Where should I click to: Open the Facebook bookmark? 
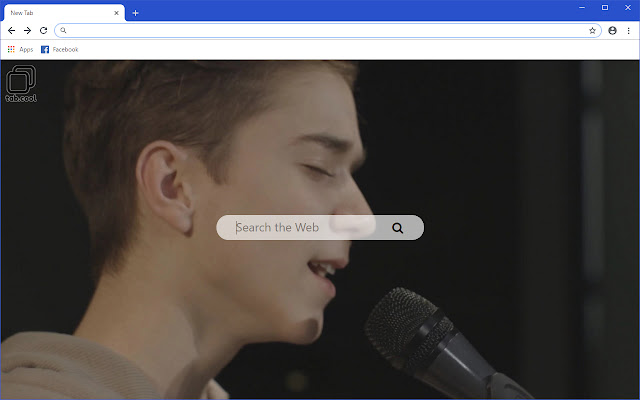(x=60, y=49)
